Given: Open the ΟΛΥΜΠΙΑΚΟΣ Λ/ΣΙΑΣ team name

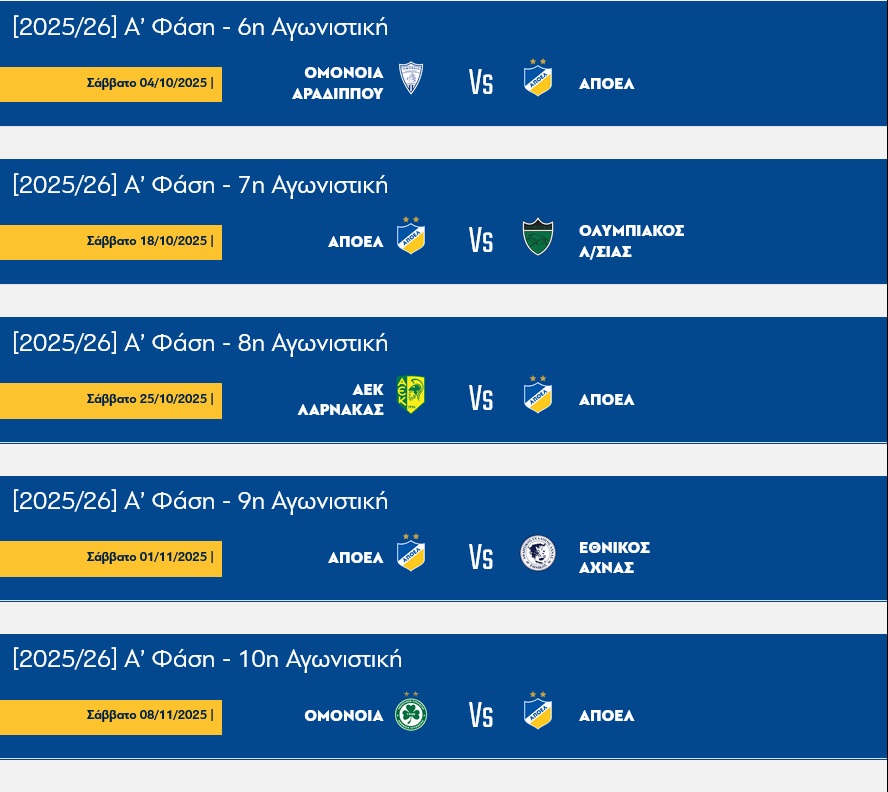Looking at the screenshot, I should [x=631, y=241].
